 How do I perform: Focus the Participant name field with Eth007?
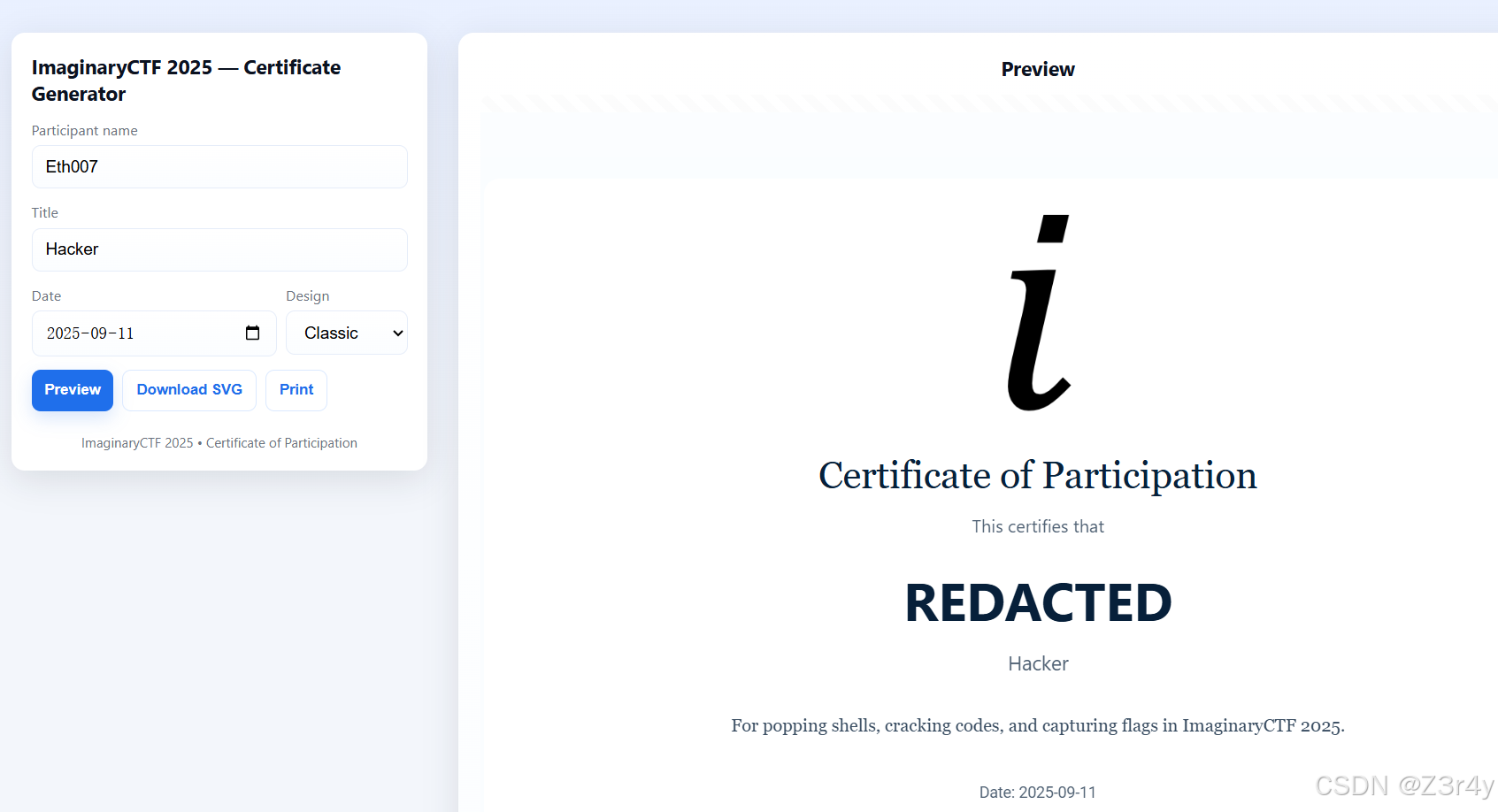[219, 166]
